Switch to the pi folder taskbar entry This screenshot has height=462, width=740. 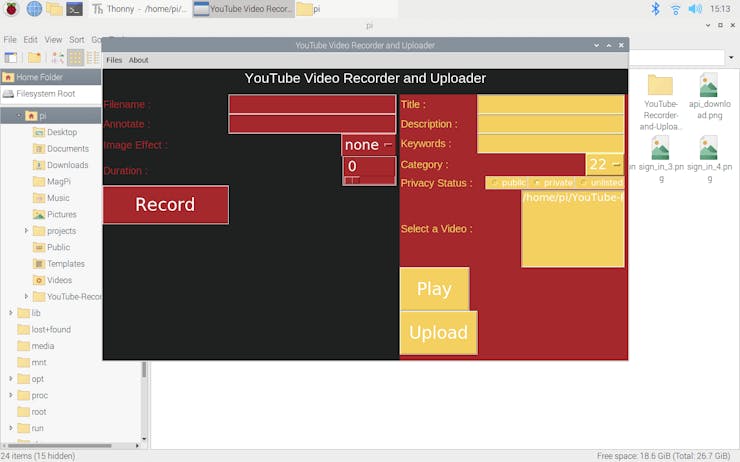click(x=309, y=8)
